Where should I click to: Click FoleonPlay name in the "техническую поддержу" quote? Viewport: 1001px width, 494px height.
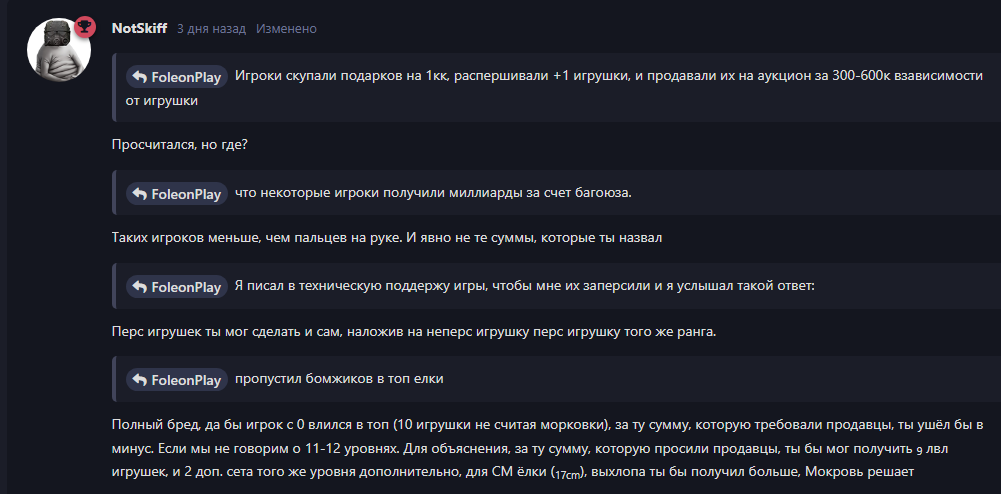pyautogui.click(x=186, y=287)
